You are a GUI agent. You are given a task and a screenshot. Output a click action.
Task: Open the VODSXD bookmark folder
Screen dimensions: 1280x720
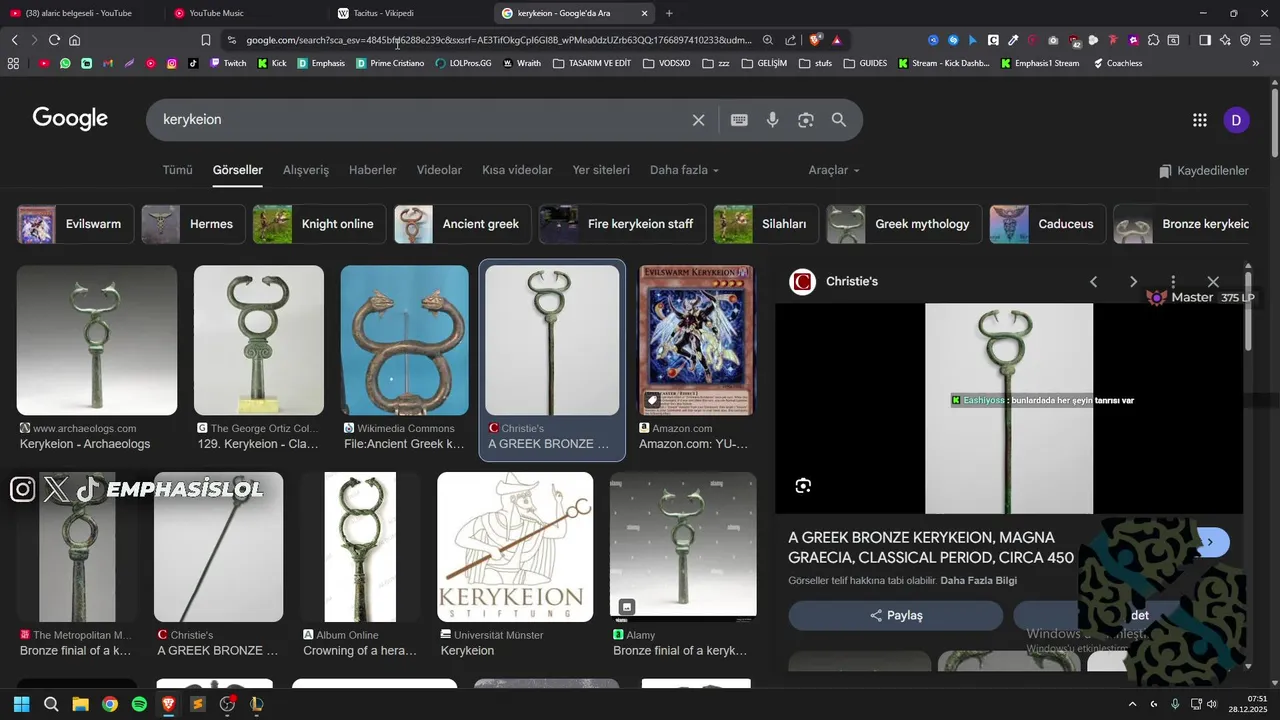pyautogui.click(x=667, y=63)
